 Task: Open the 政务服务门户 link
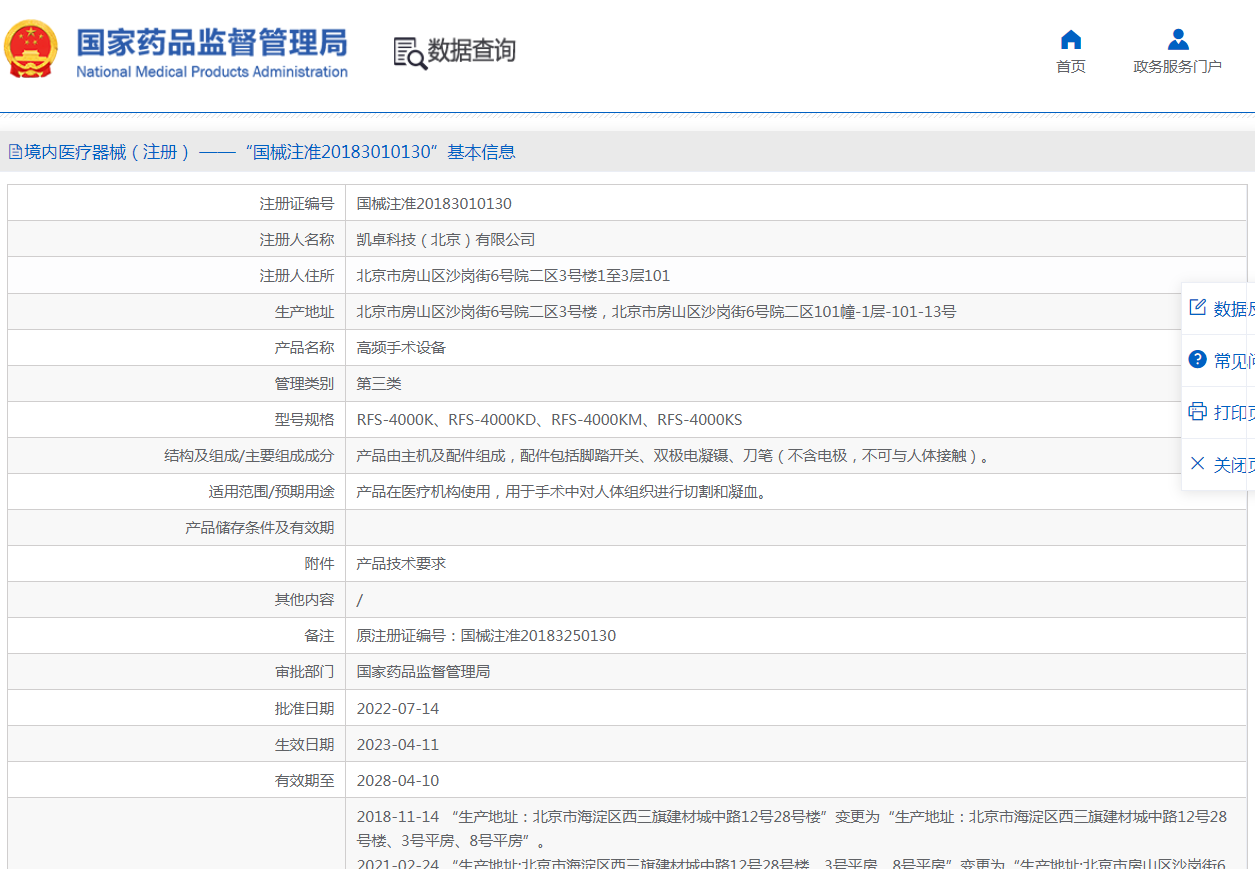pos(1178,67)
